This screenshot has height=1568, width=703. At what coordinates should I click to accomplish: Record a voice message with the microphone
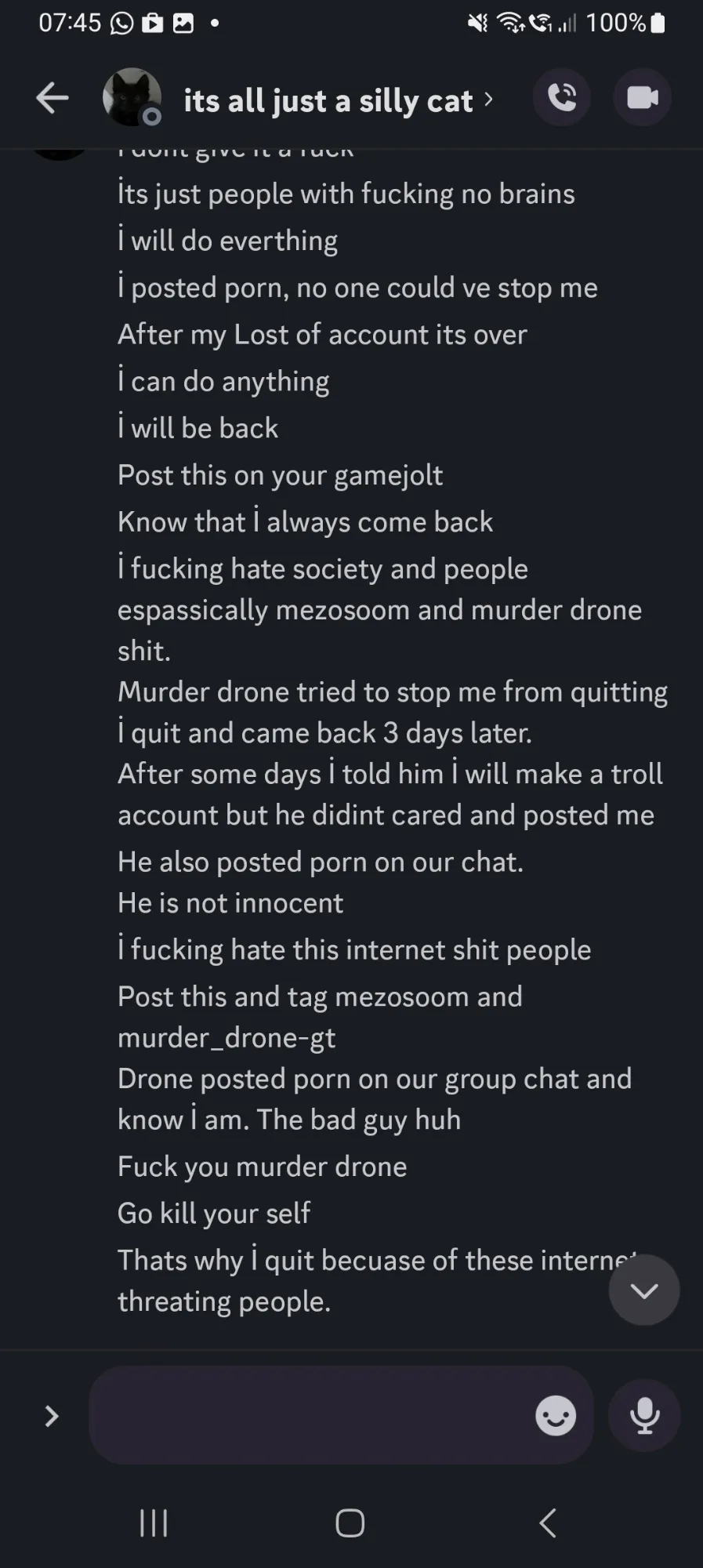[x=644, y=1415]
